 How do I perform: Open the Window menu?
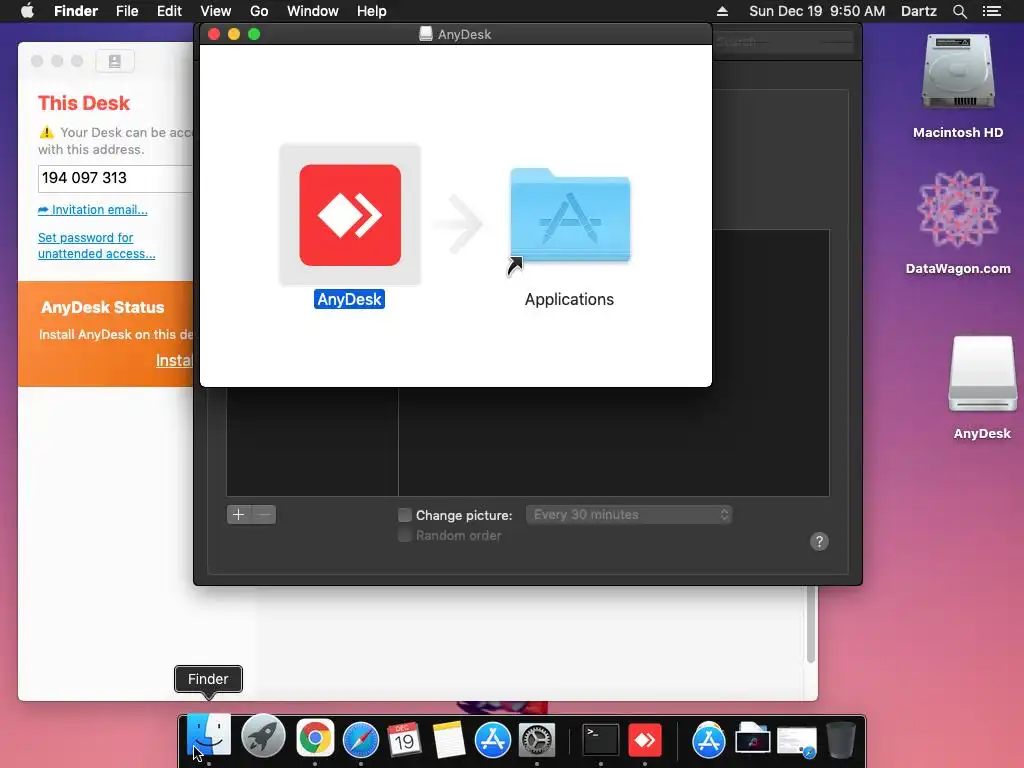313,11
